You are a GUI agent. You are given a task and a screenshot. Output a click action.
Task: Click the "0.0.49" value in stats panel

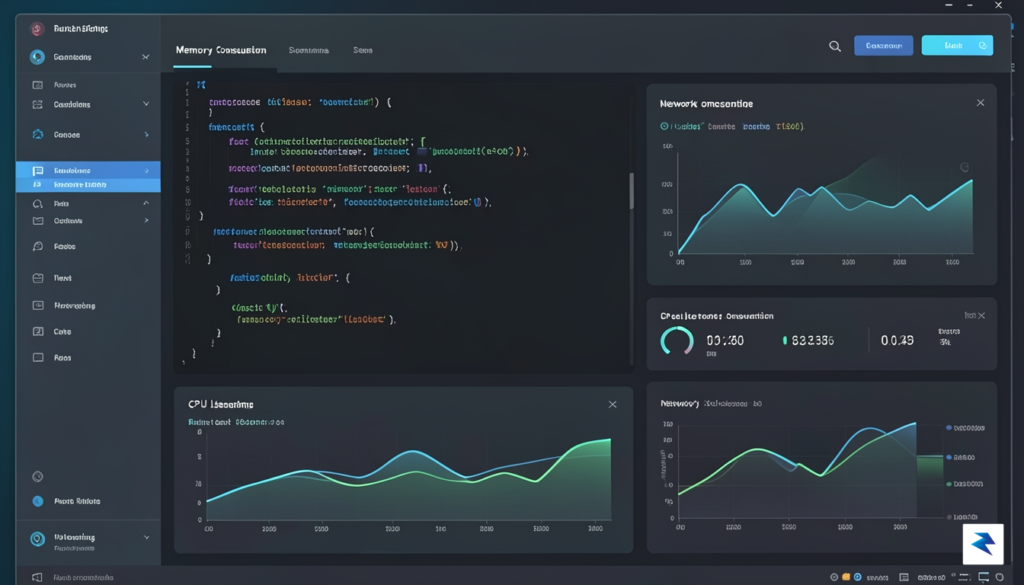pyautogui.click(x=897, y=340)
